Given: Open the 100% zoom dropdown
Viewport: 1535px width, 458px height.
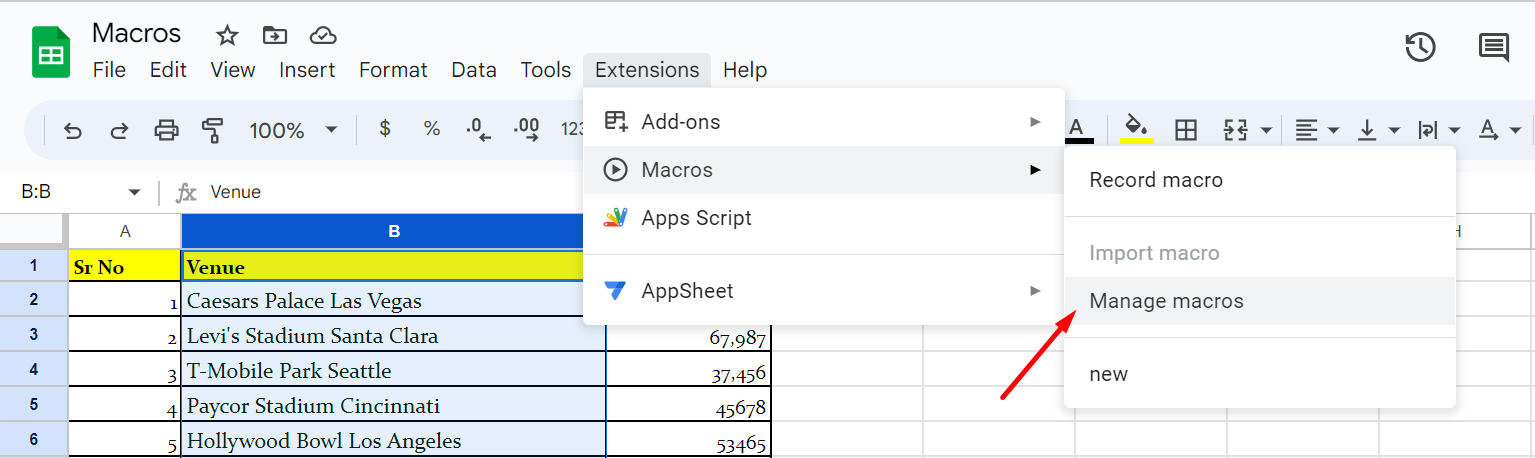Looking at the screenshot, I should pos(294,130).
